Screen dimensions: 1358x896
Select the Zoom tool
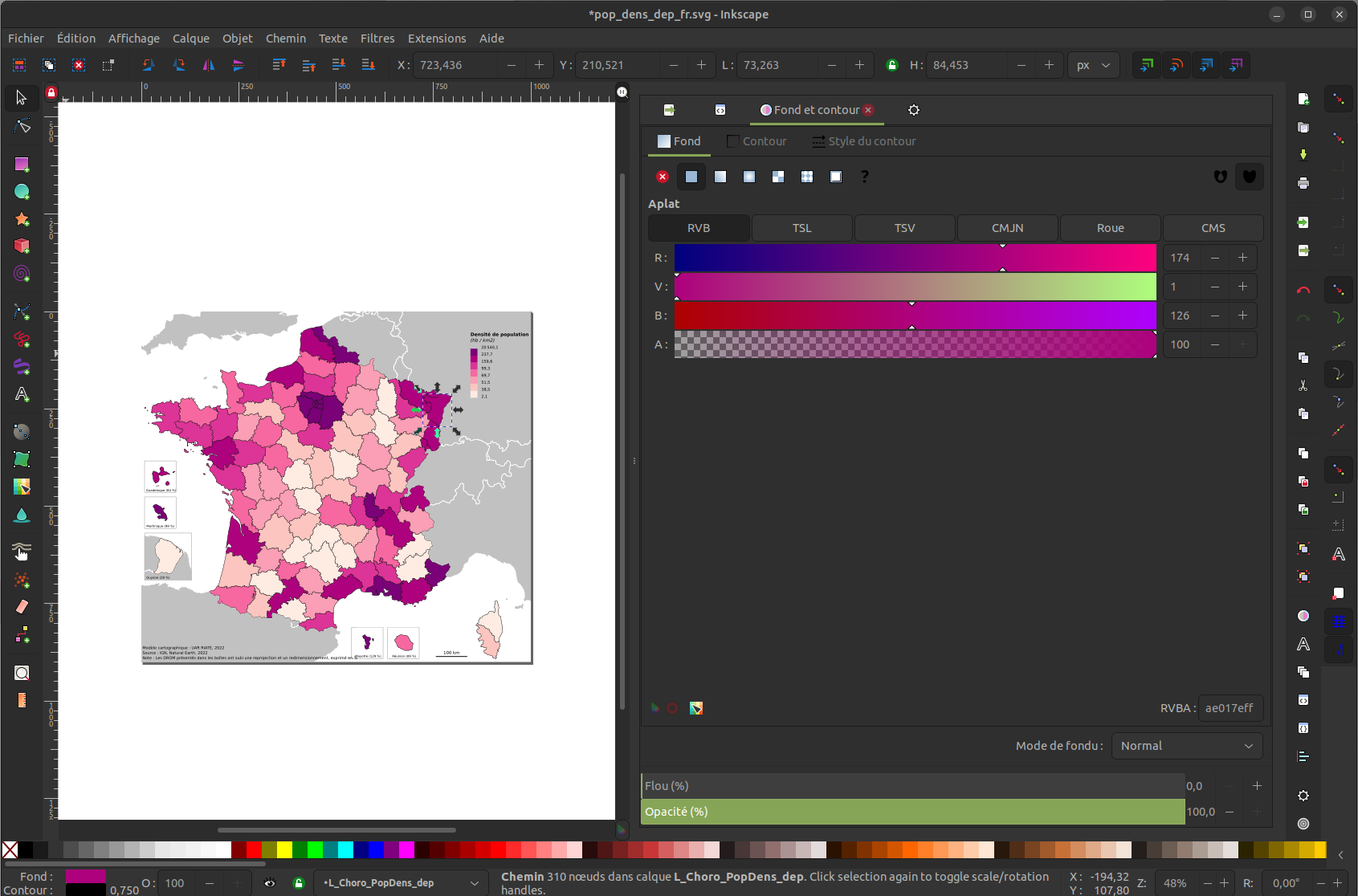click(21, 673)
